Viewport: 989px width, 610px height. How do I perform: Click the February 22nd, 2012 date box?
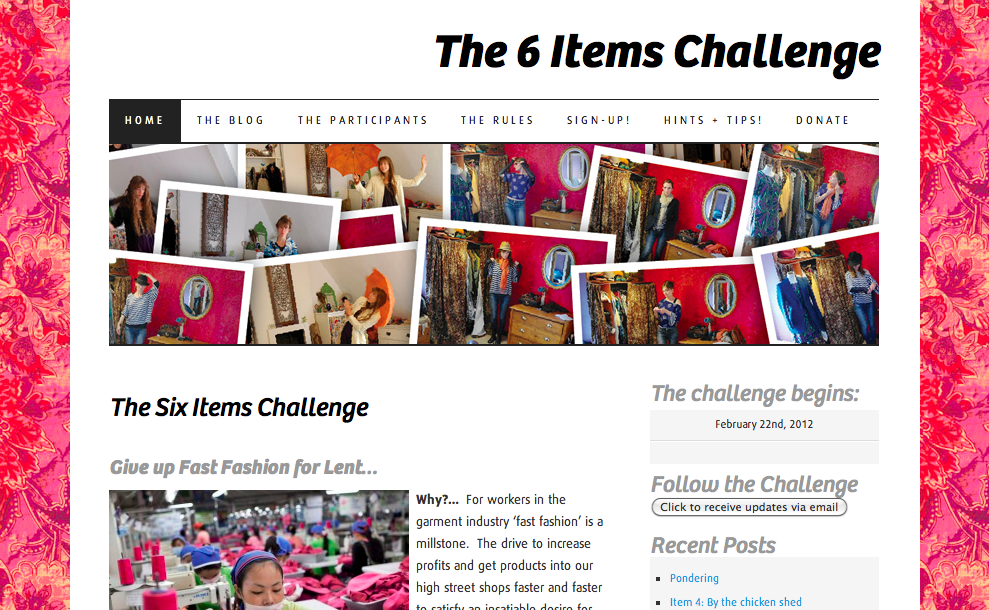(x=764, y=425)
